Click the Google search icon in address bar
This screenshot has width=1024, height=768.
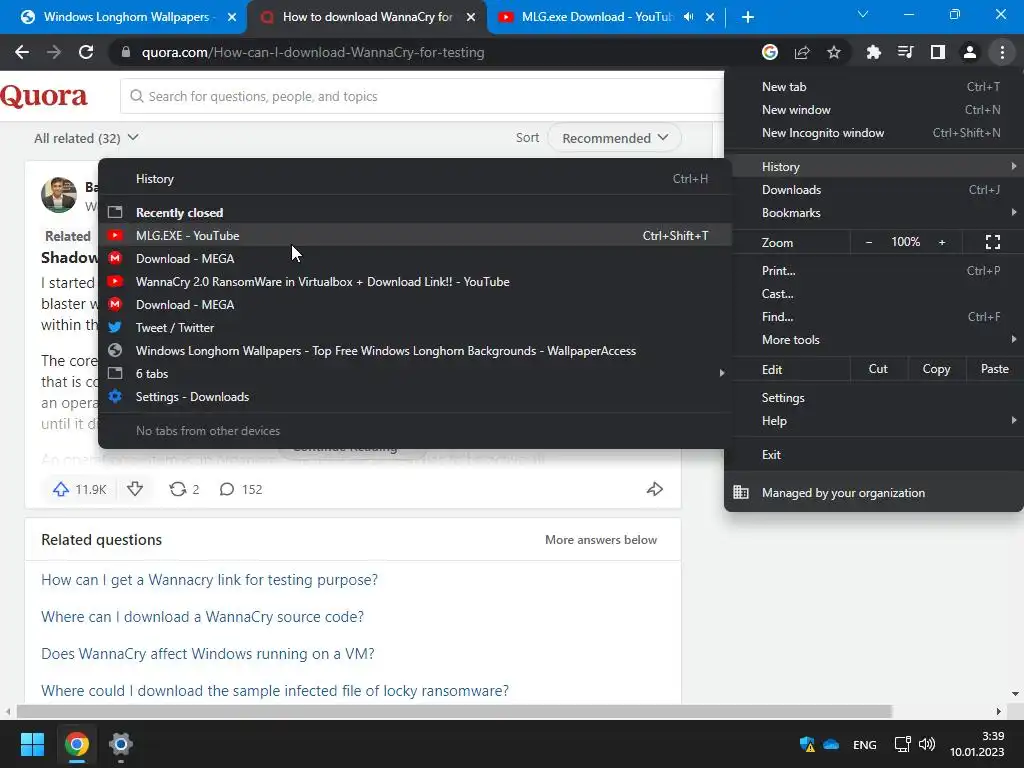(770, 52)
